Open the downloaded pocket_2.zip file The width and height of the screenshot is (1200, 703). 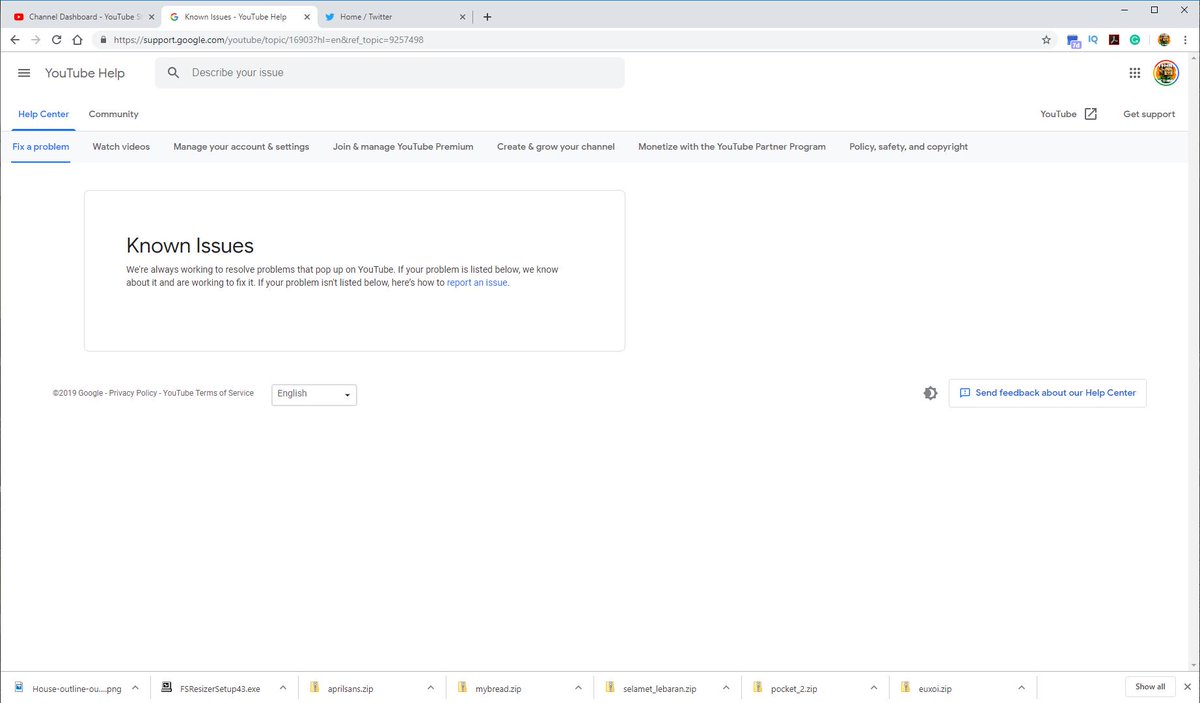794,688
